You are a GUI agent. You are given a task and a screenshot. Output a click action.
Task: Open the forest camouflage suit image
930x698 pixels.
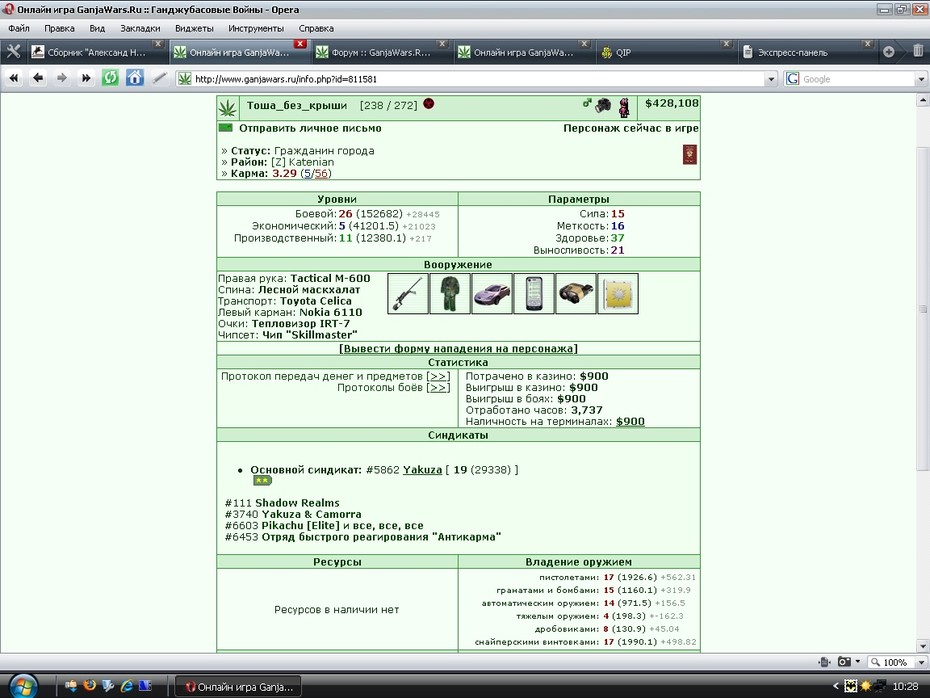(450, 294)
